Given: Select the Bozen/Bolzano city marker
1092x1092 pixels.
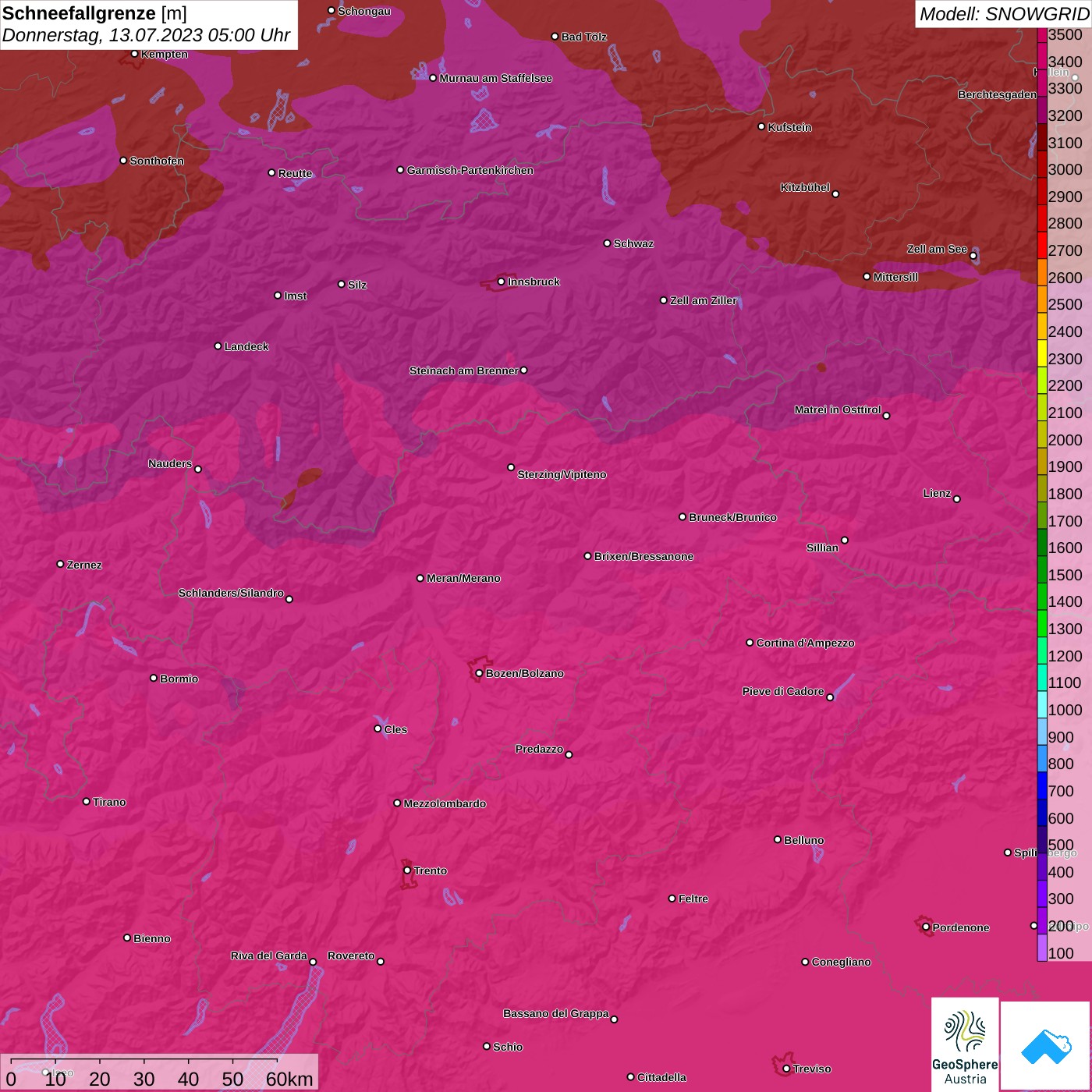Looking at the screenshot, I should [479, 673].
